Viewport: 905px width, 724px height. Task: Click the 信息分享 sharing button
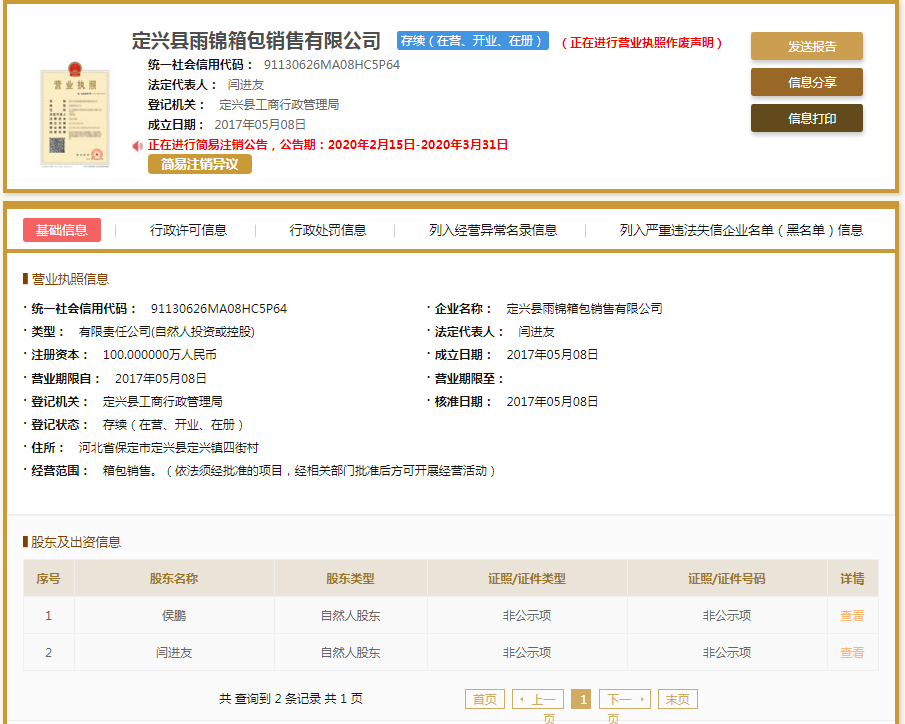[806, 82]
